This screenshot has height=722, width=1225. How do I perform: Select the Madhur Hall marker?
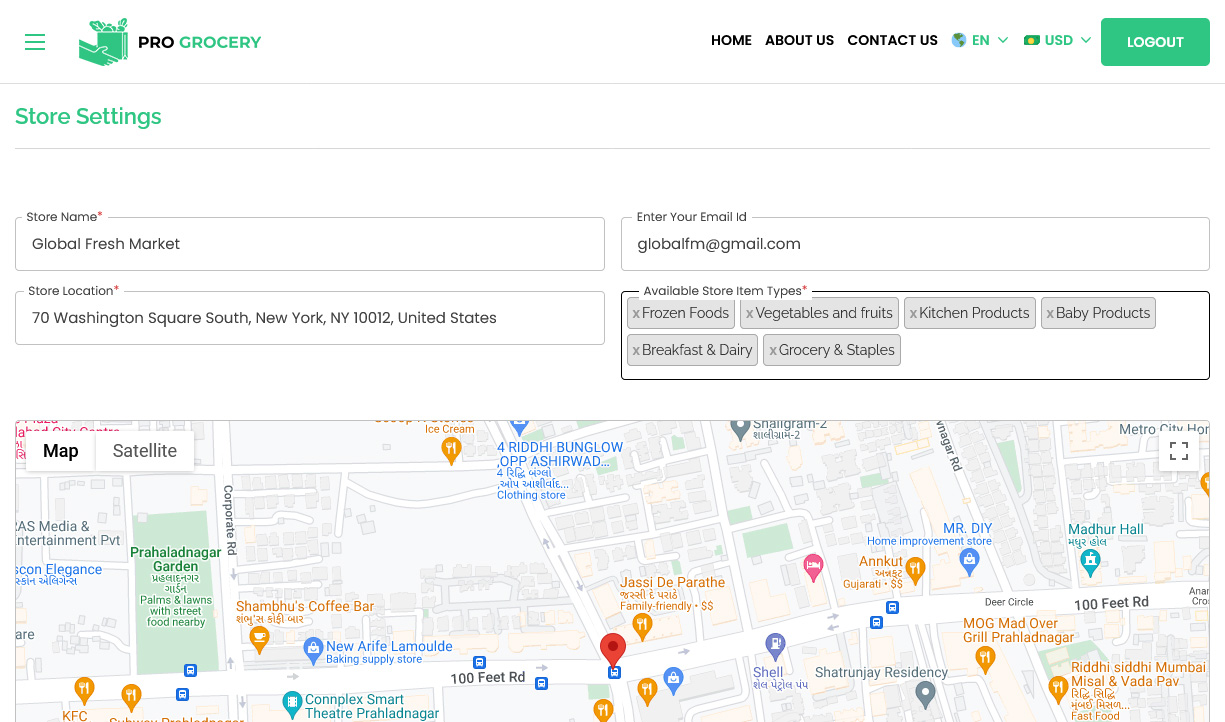pos(1091,565)
